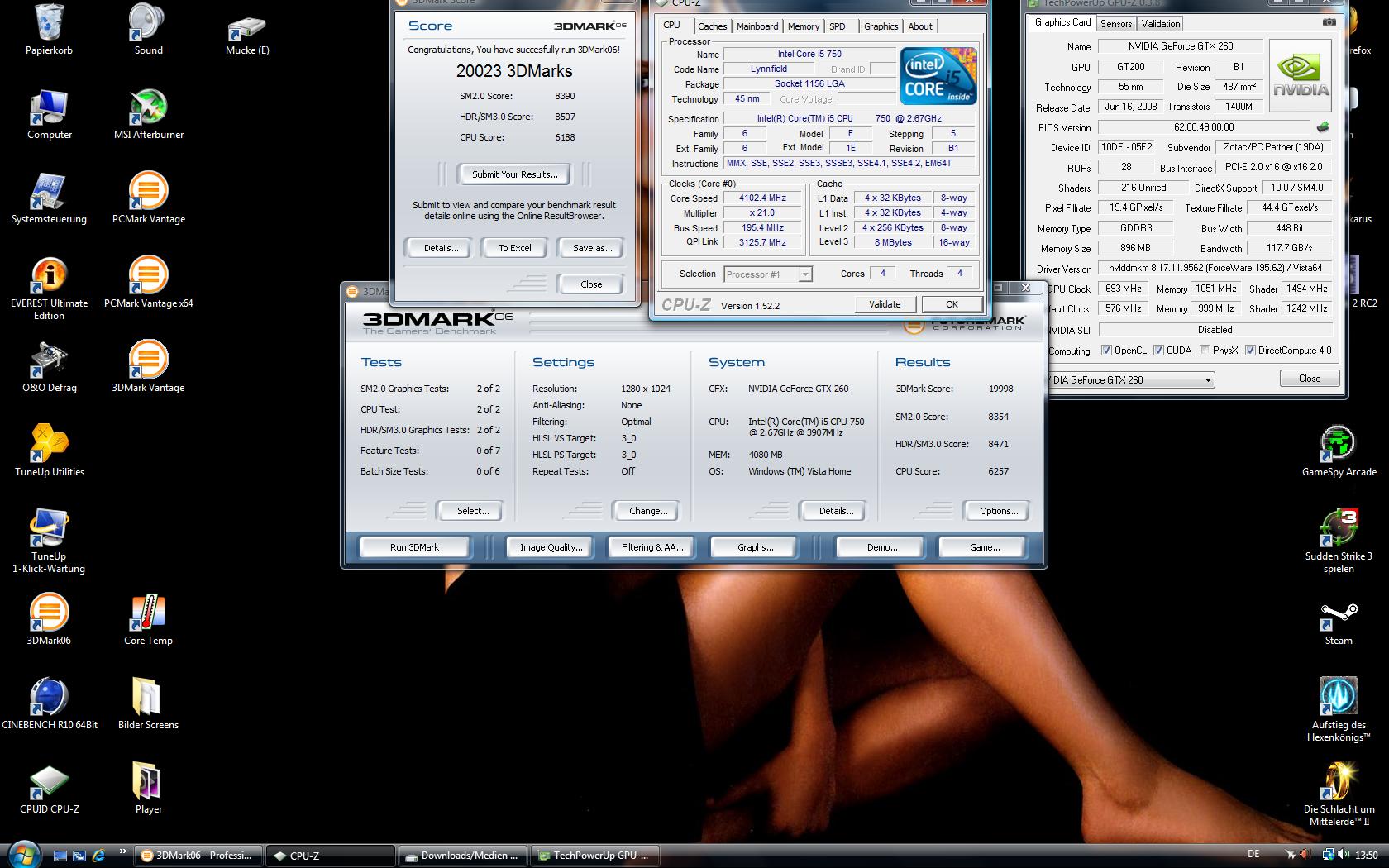Click the Windows Start orb

pos(23,854)
